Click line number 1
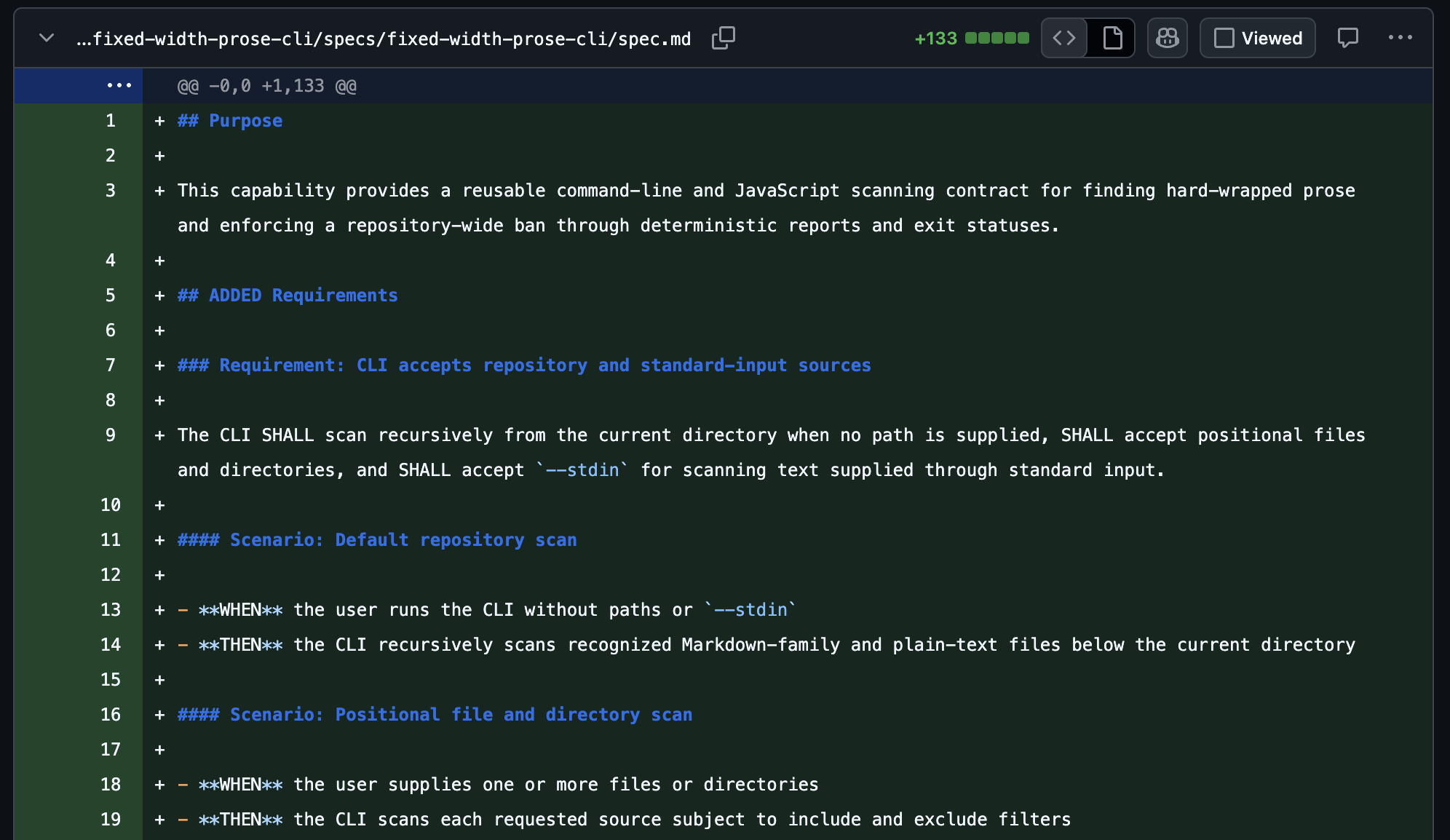1450x840 pixels. (110, 121)
